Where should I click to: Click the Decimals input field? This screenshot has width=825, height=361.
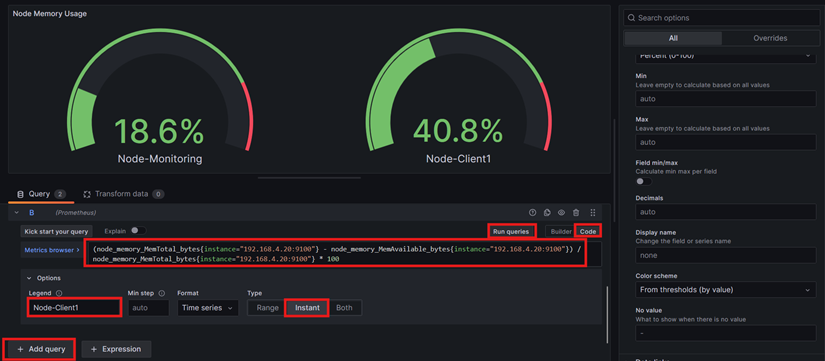click(x=726, y=212)
